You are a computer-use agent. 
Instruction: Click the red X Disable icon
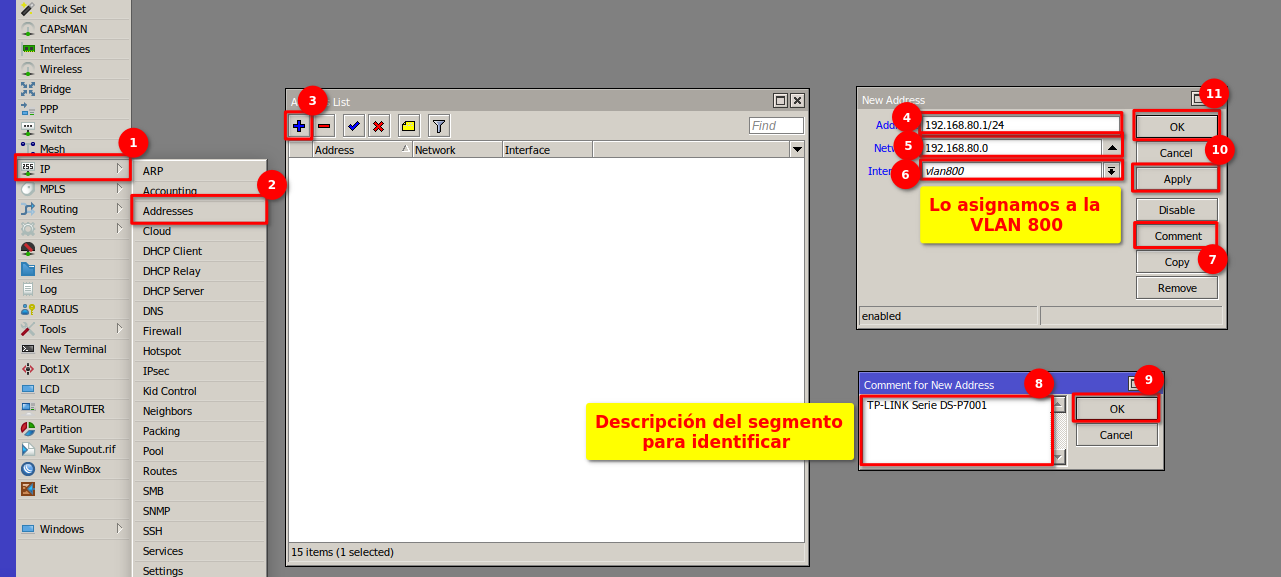click(379, 126)
